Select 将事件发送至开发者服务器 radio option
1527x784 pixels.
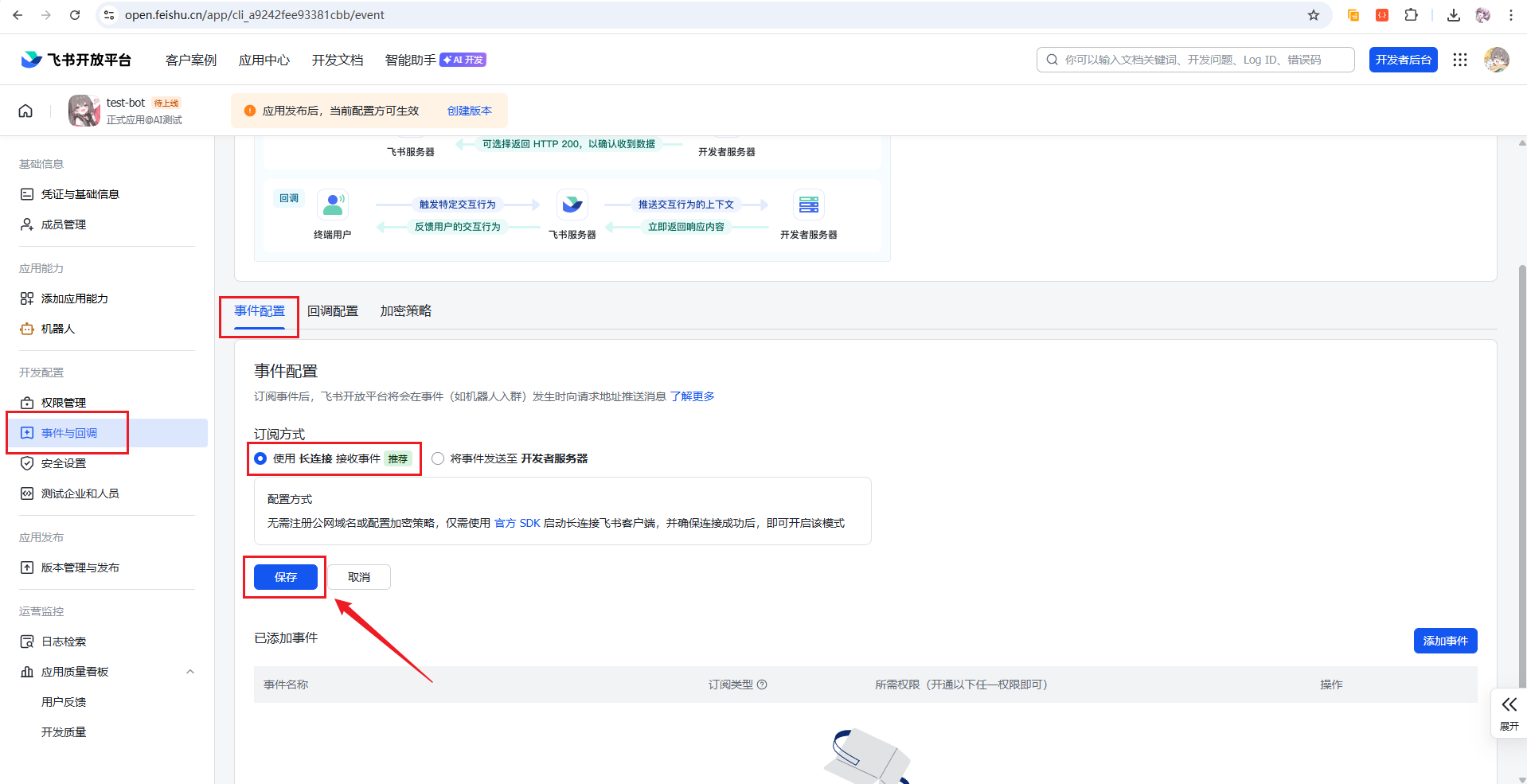(438, 458)
